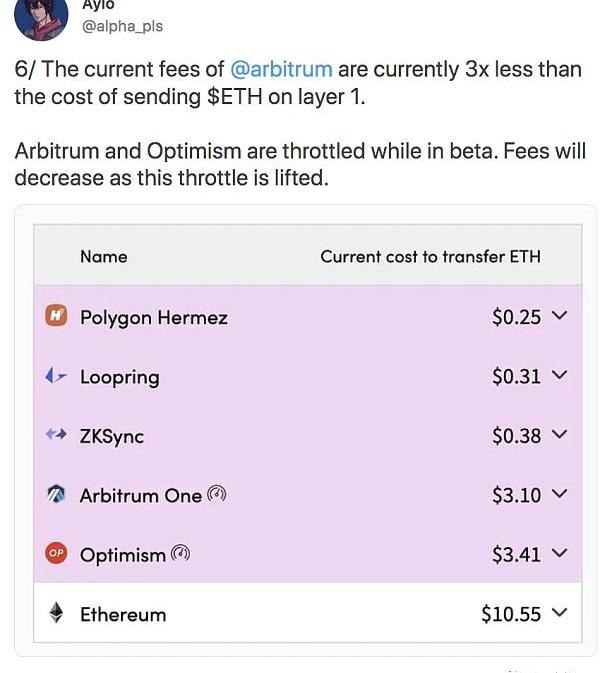Expand the Ethereum $10.55 row chevron

pyautogui.click(x=559, y=613)
